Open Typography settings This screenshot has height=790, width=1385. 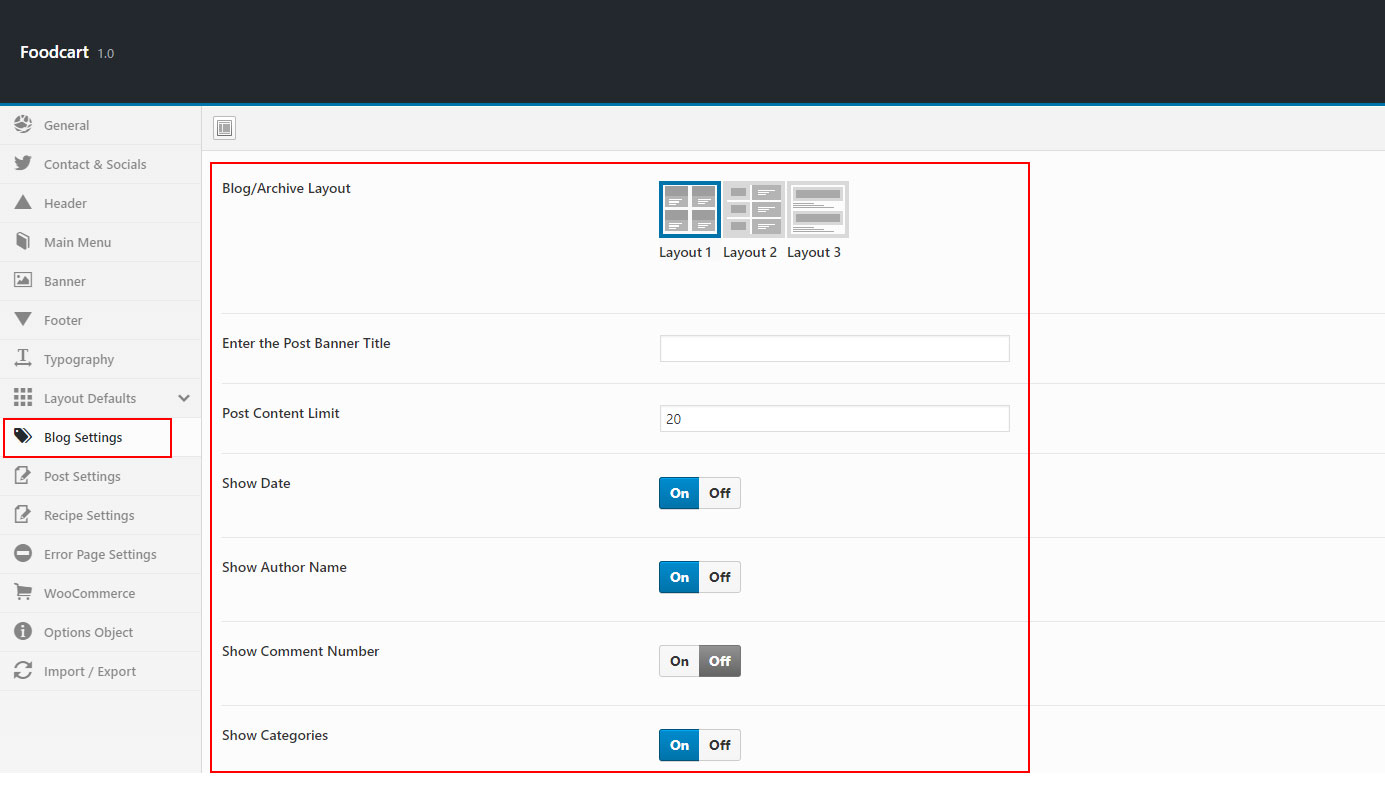(100, 359)
